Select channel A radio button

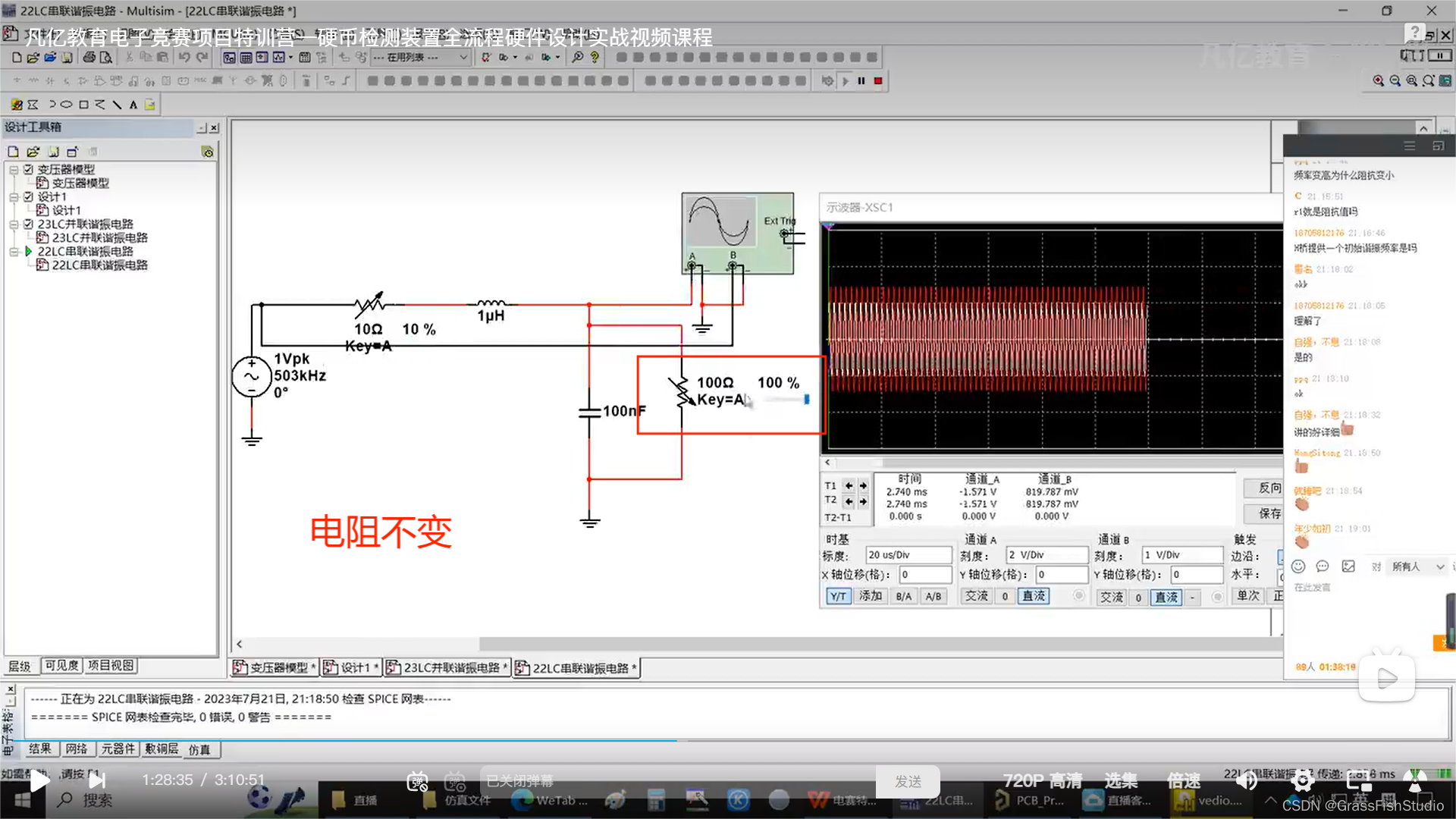(x=1078, y=596)
